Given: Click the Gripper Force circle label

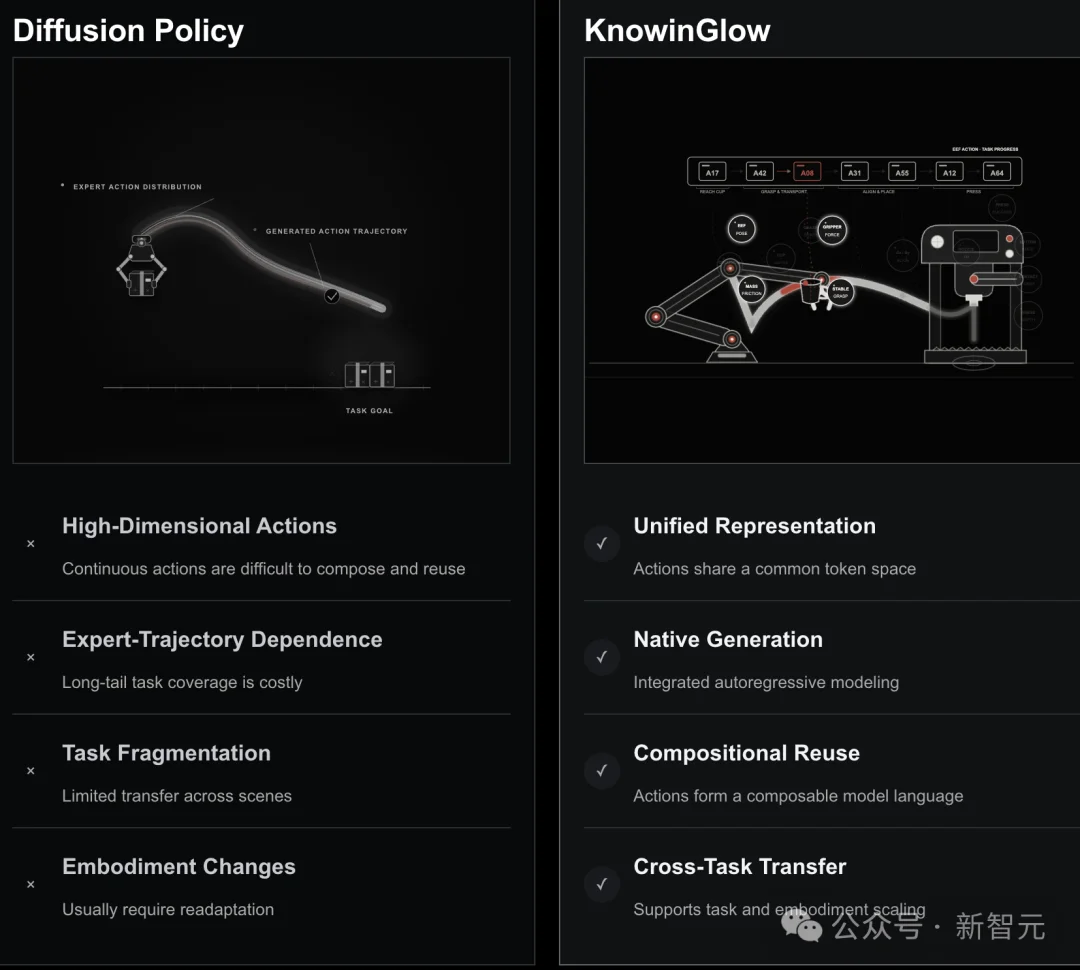Looking at the screenshot, I should (x=832, y=230).
